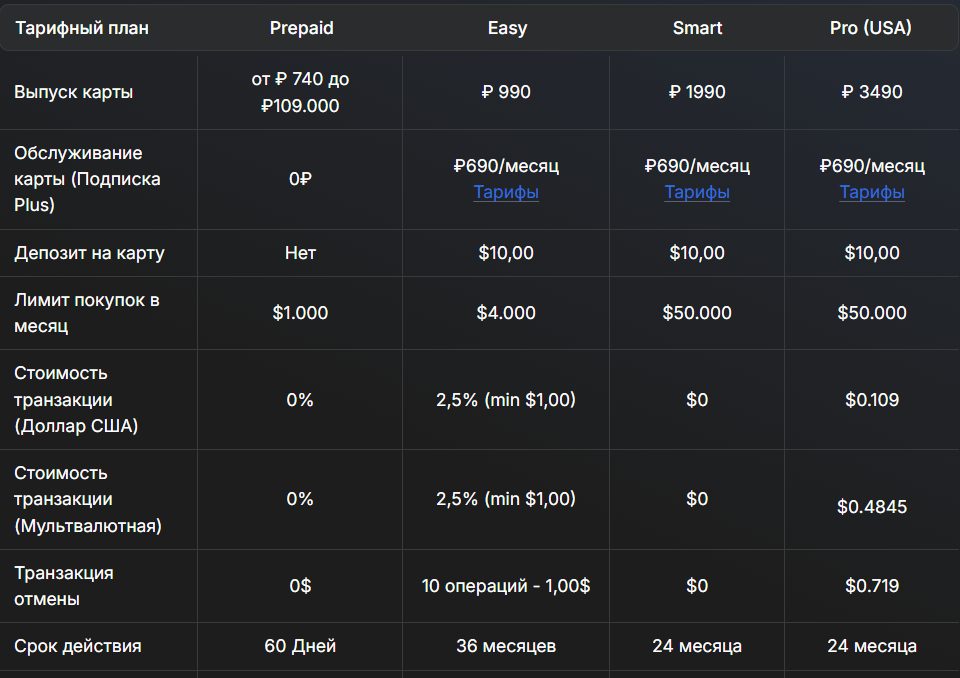Click the Prepaid card issue price range
The height and width of the screenshot is (678, 960).
point(300,92)
